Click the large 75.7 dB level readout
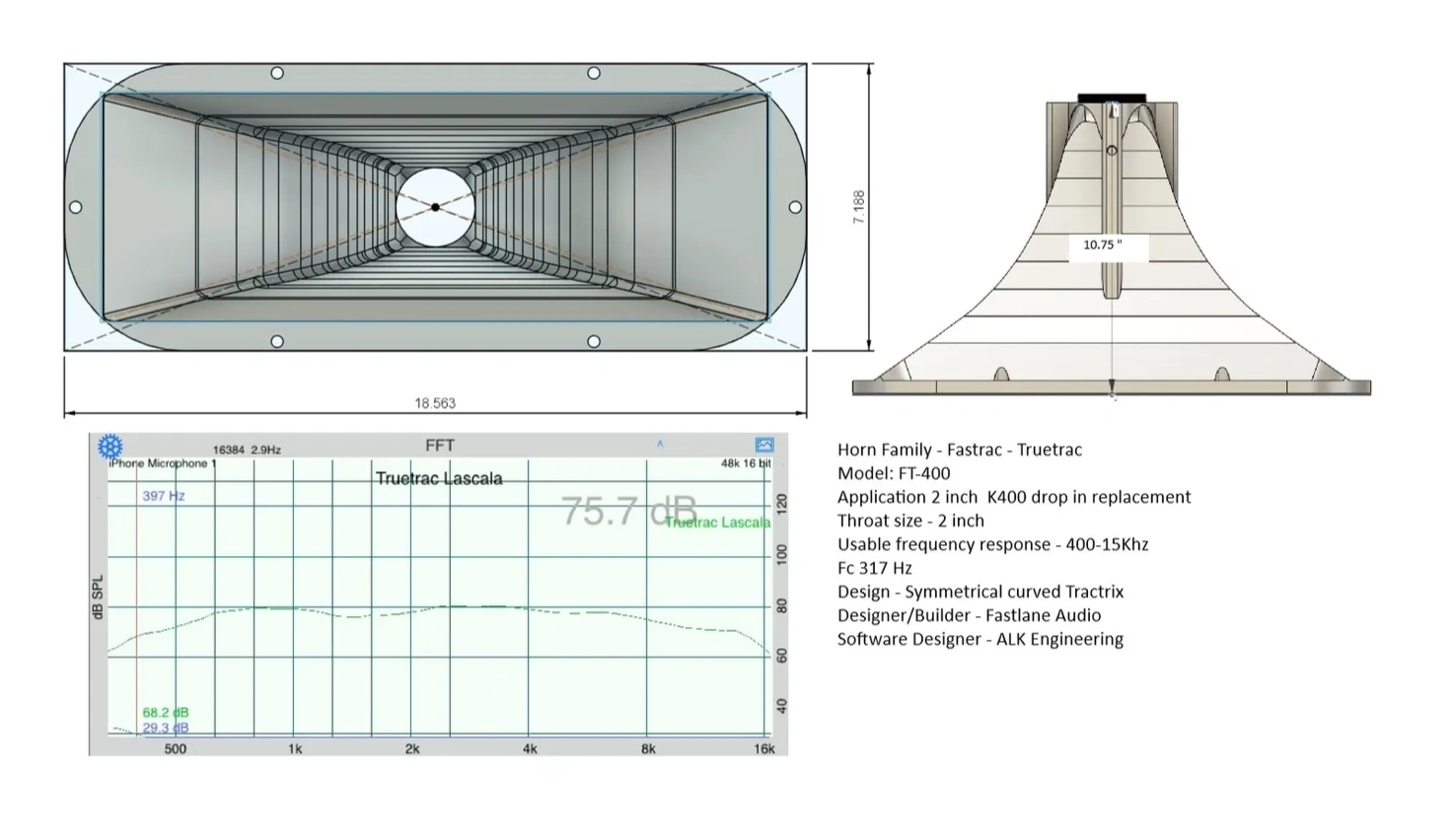 pyautogui.click(x=628, y=511)
